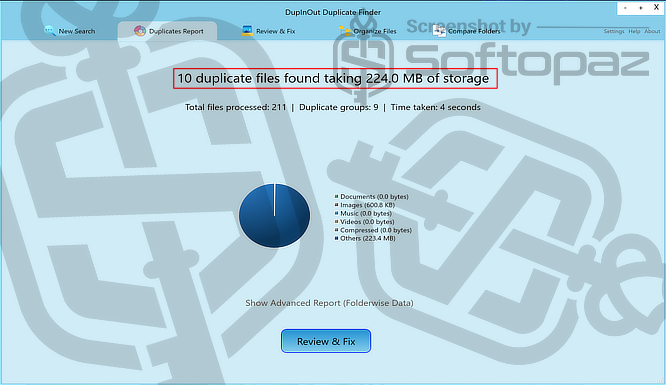The image size is (666, 385).
Task: Open the New Search tab
Action: coord(70,31)
